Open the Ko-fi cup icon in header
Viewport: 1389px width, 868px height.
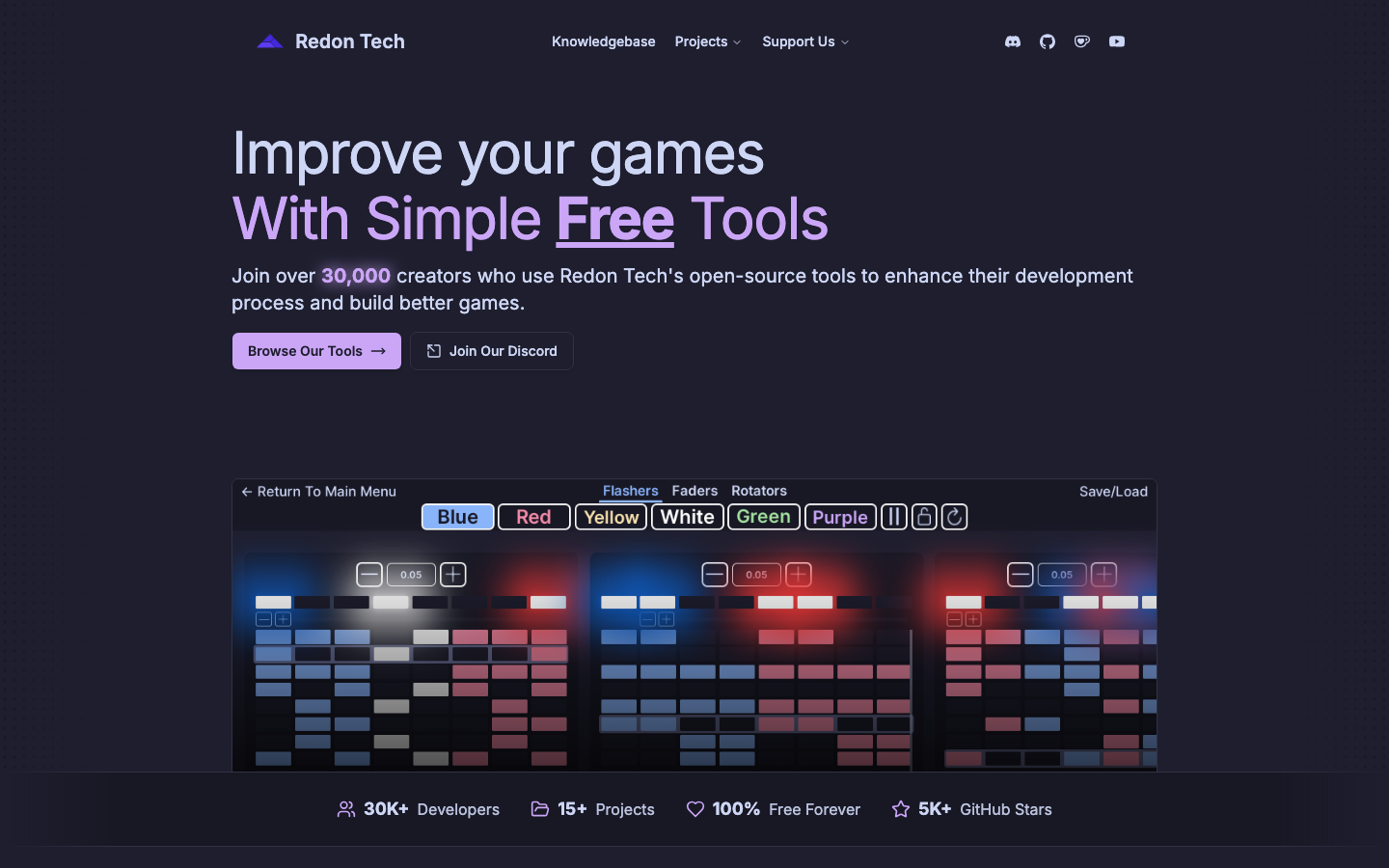(x=1082, y=41)
